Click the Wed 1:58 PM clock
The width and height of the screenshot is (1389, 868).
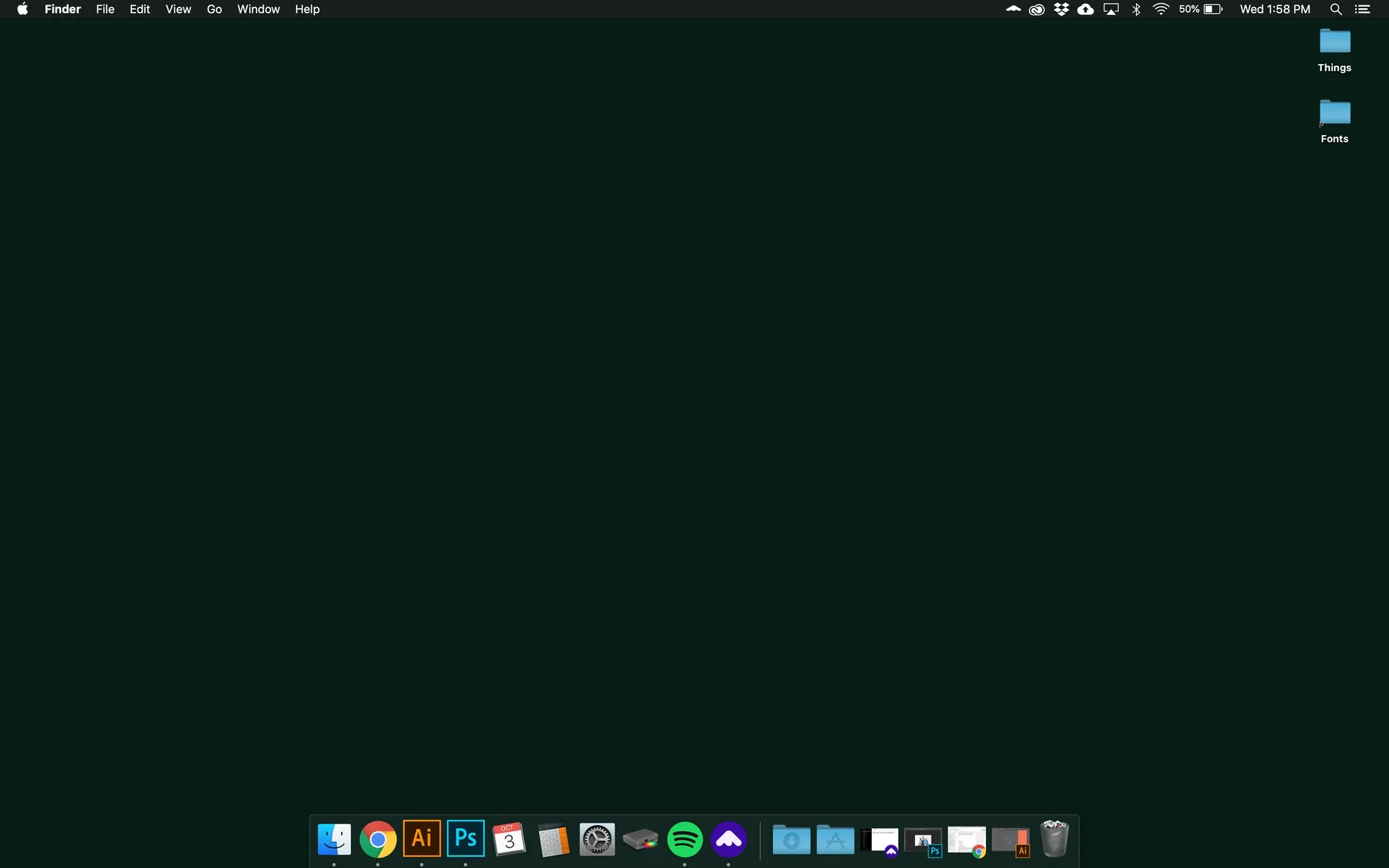click(1275, 9)
